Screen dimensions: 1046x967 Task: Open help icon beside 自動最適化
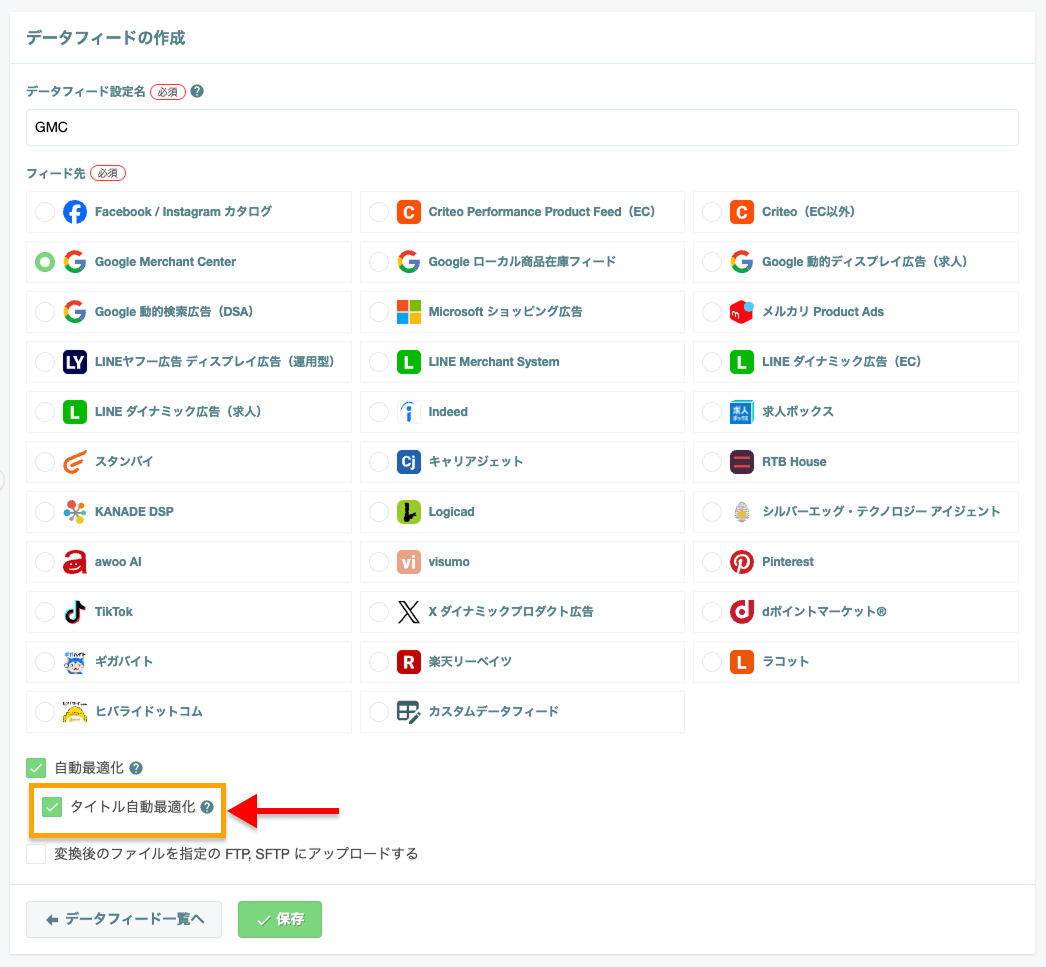pyautogui.click(x=136, y=768)
